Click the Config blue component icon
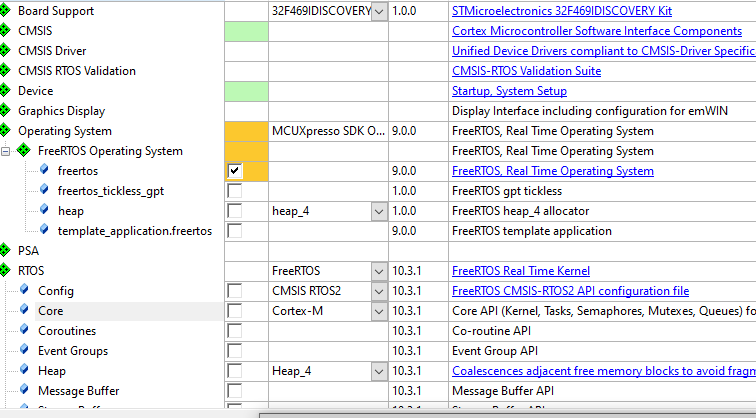 [x=24, y=289]
